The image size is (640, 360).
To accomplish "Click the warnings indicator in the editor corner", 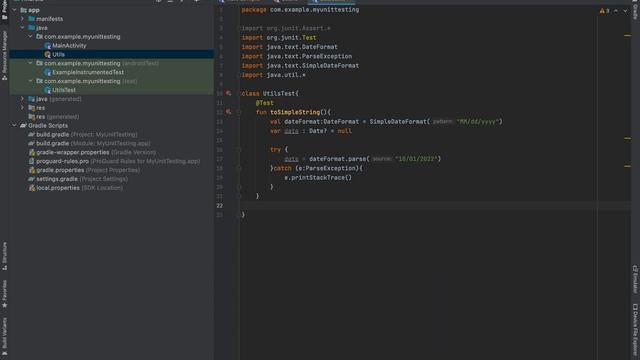I will point(604,11).
